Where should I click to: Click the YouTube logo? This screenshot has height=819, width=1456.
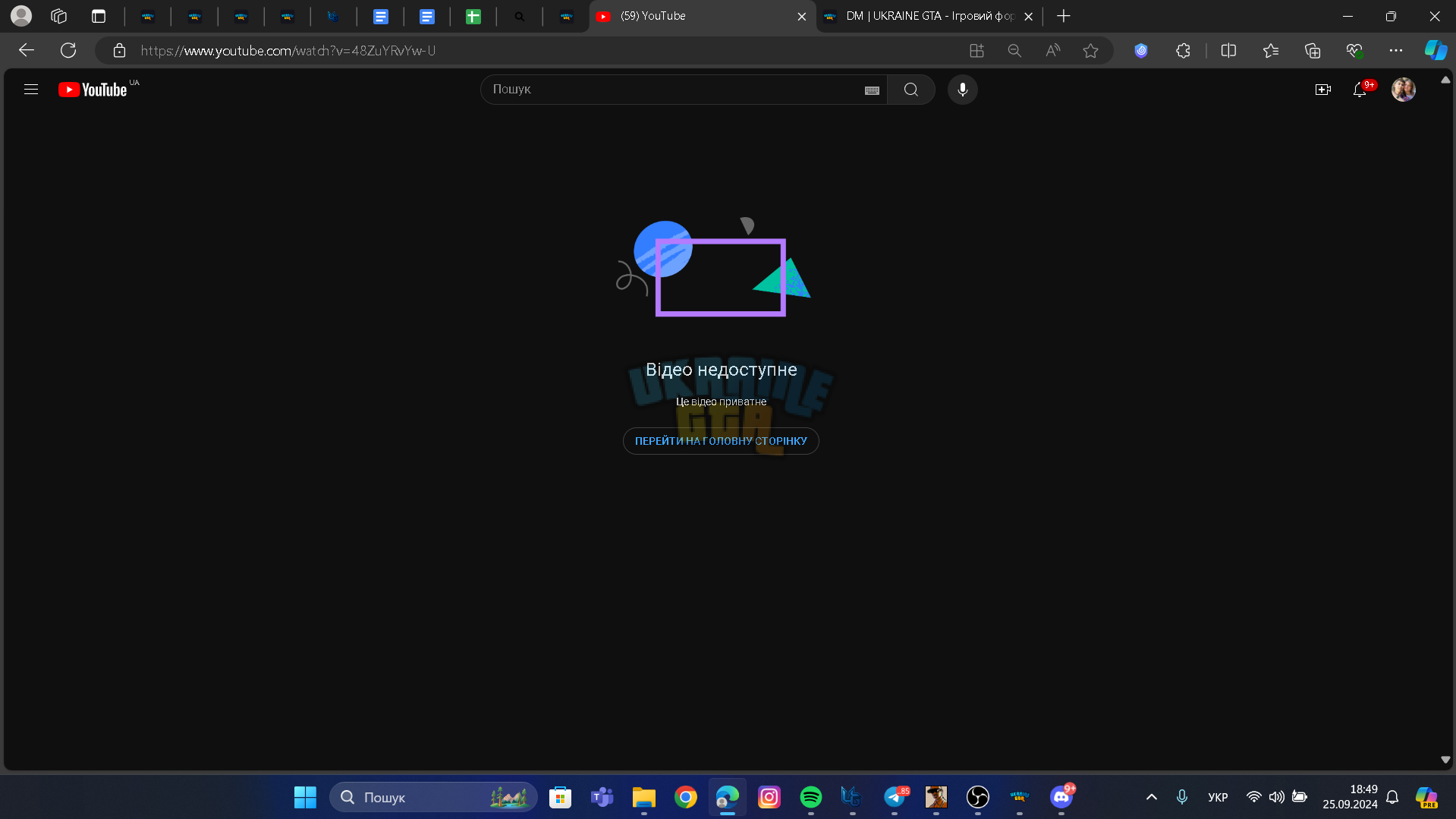[x=93, y=90]
